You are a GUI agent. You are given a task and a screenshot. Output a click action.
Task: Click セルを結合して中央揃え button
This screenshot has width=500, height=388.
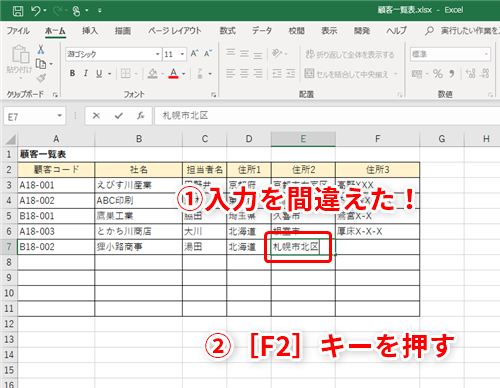coord(347,74)
